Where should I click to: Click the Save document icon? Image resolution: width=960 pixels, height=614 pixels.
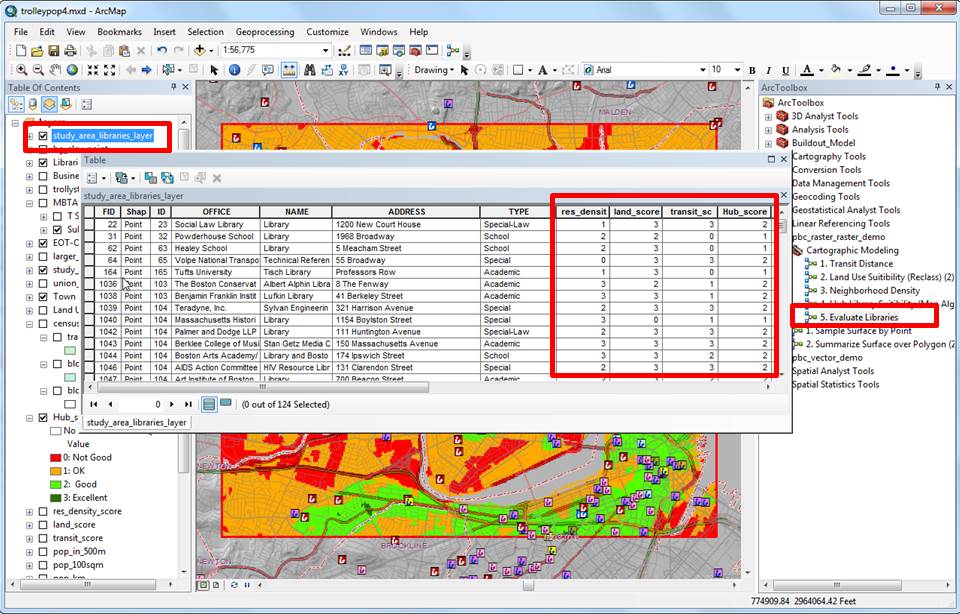(x=53, y=51)
